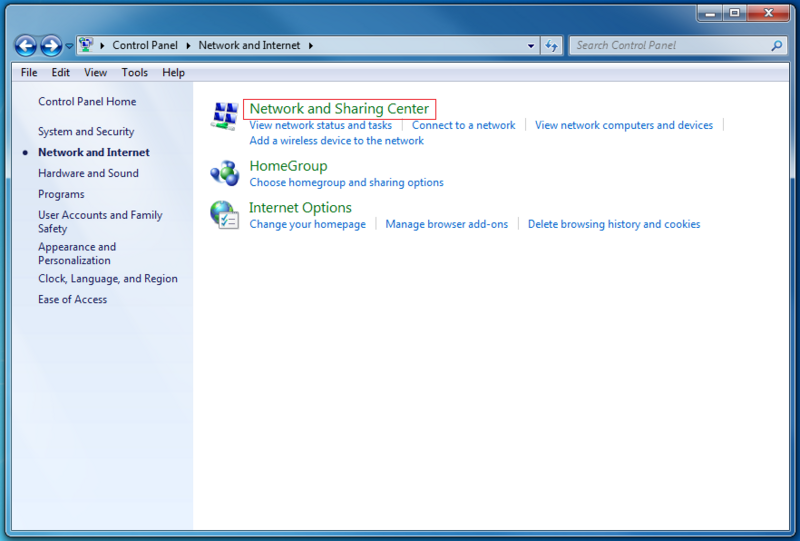Viewport: 800px width, 541px height.
Task: Open the File menu
Action: (x=29, y=72)
